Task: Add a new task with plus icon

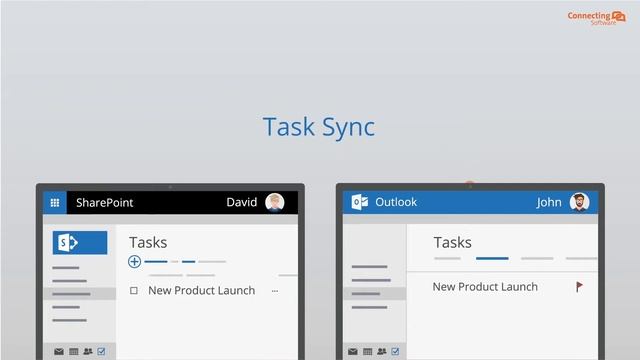Action: 134,261
